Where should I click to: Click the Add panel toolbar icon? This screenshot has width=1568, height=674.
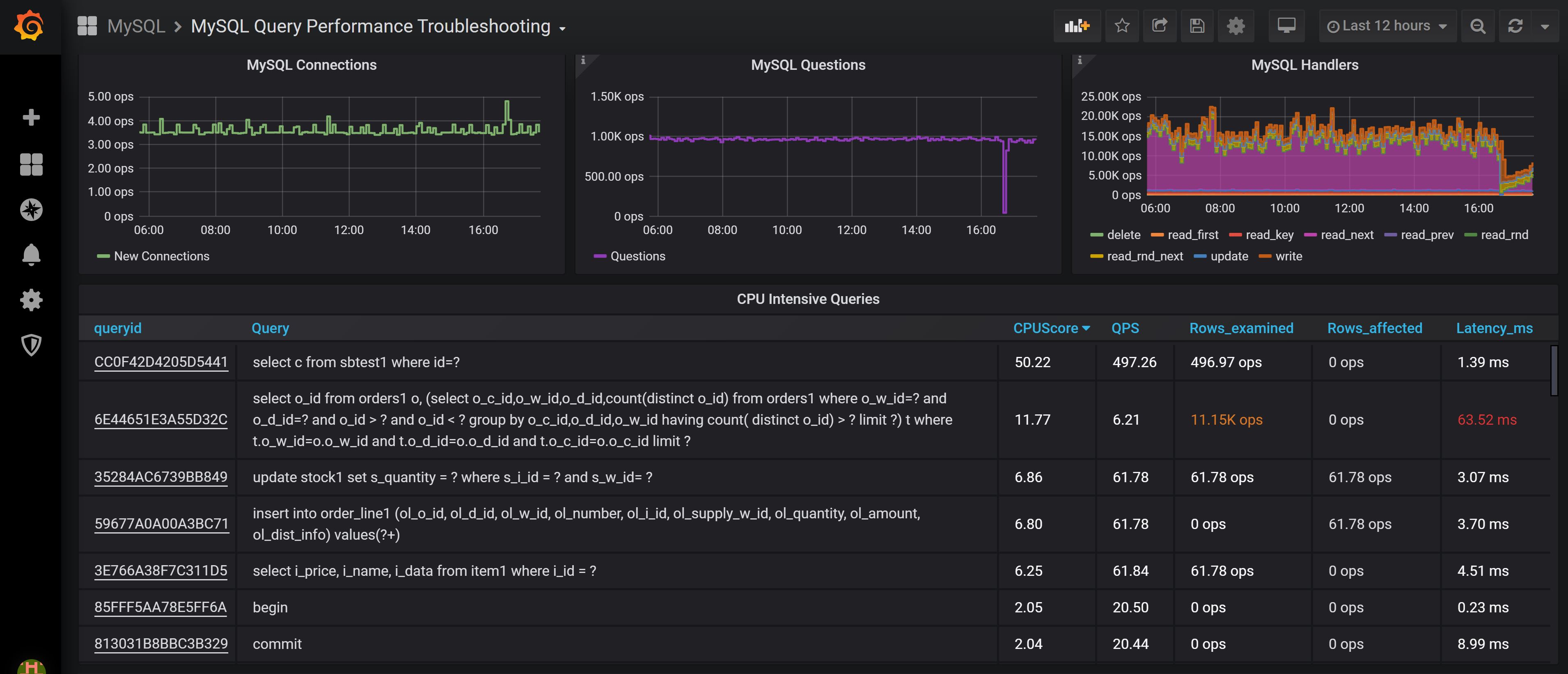point(1076,26)
